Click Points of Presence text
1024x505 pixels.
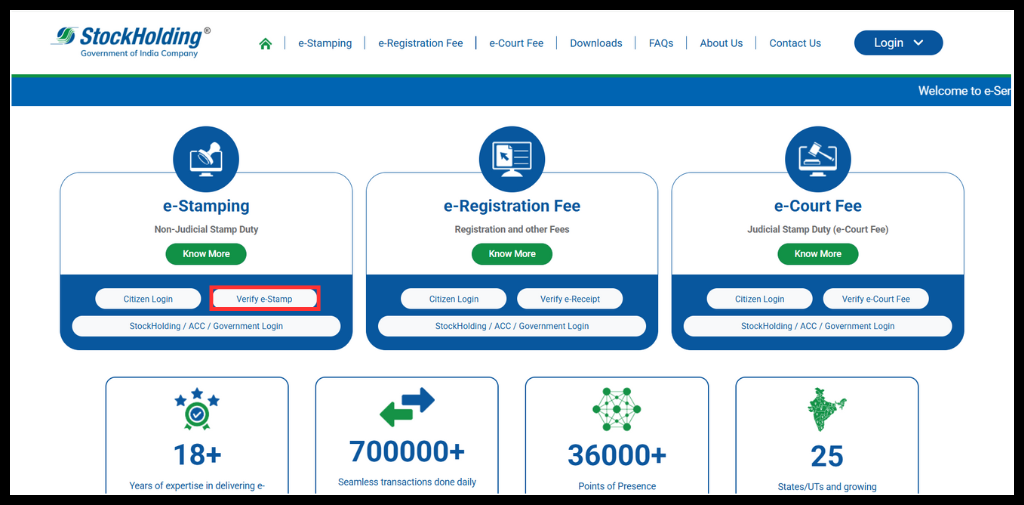(617, 486)
